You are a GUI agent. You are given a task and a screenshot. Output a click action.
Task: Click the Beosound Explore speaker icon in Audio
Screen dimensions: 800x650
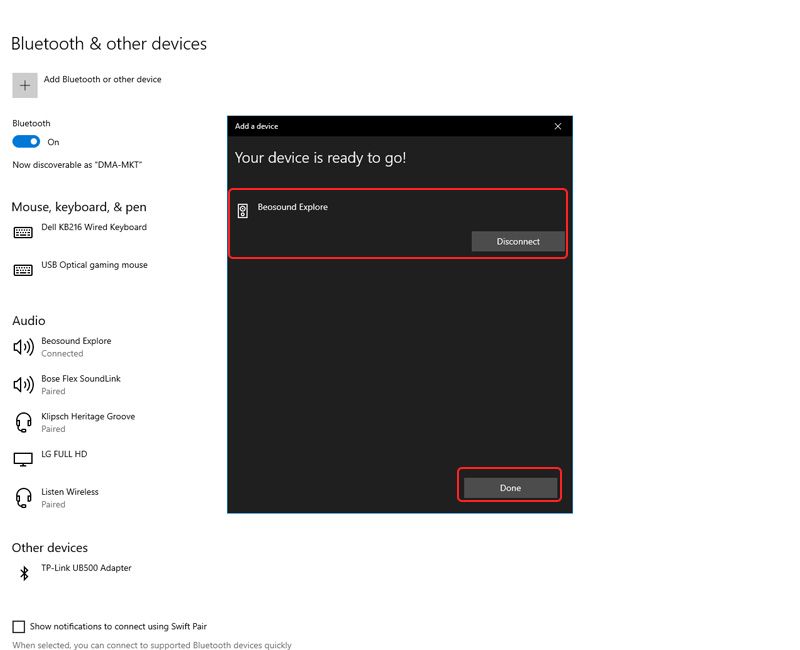click(23, 347)
